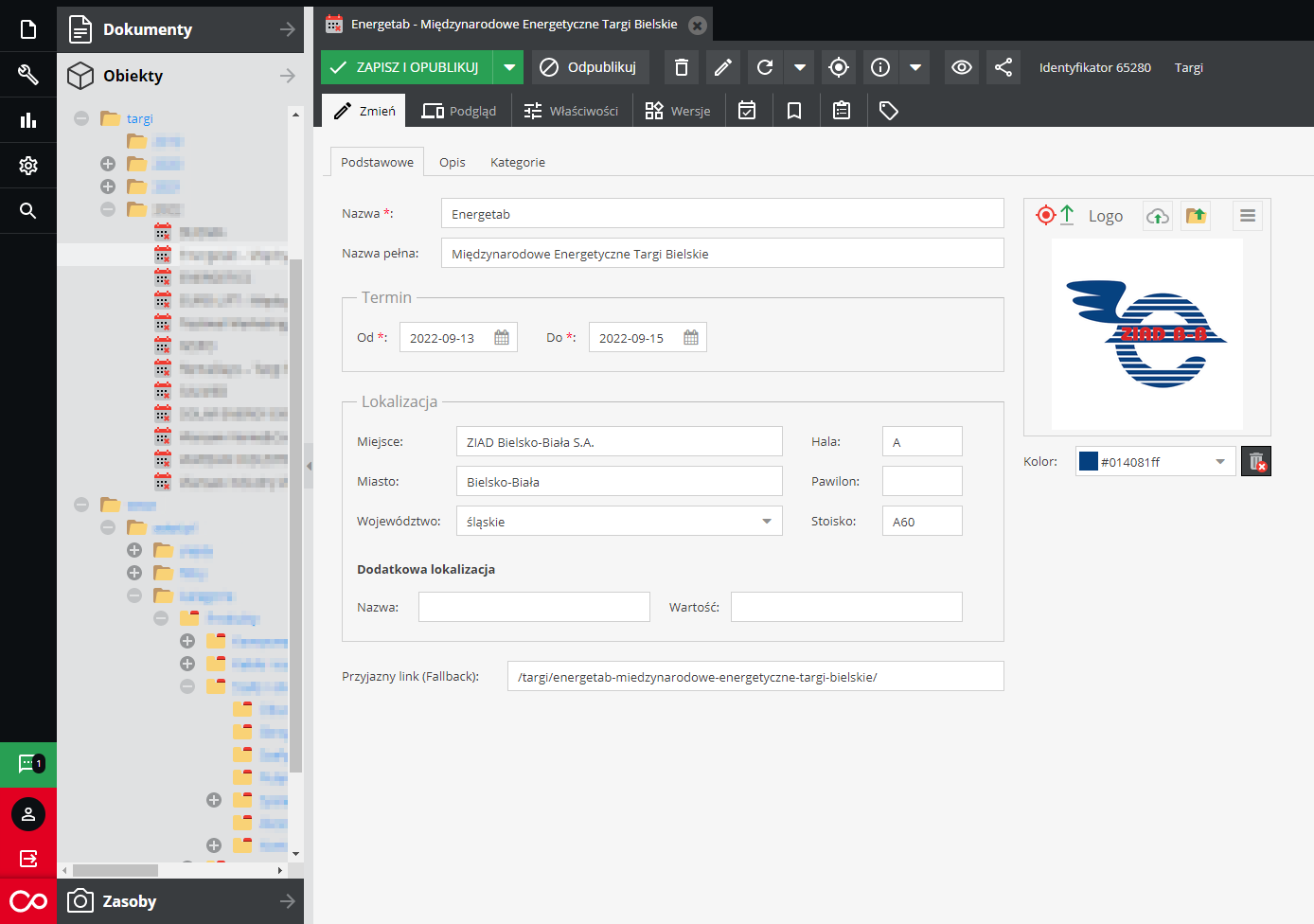Click the folder search icon for Logo

pyautogui.click(x=1196, y=216)
